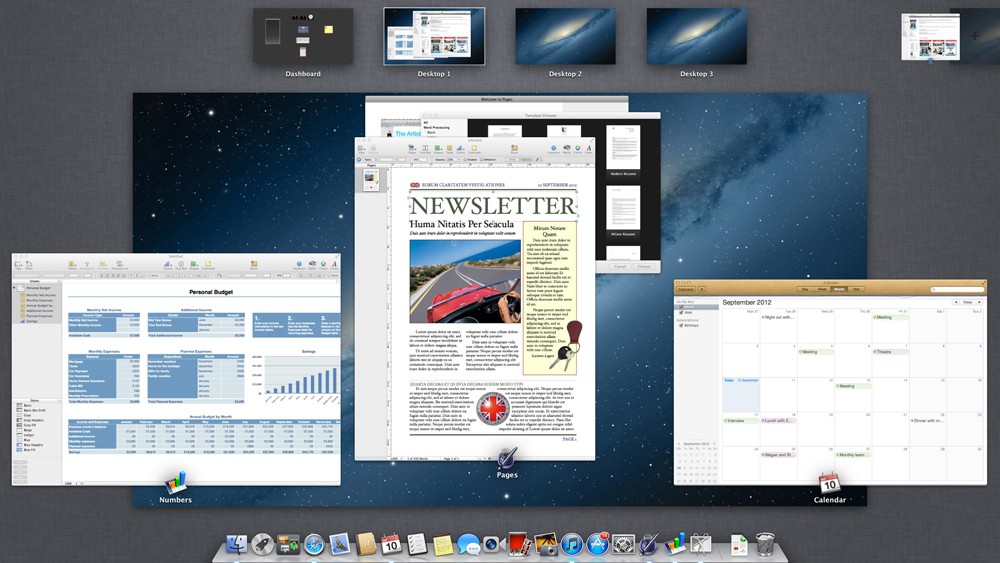Switch to Desktop 3 space

click(x=696, y=37)
